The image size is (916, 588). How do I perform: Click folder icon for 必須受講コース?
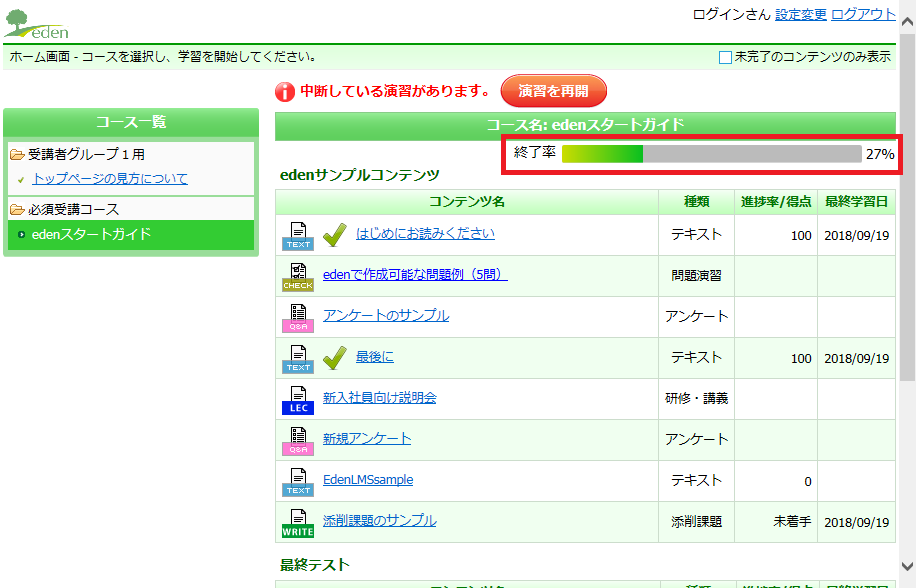pos(18,210)
